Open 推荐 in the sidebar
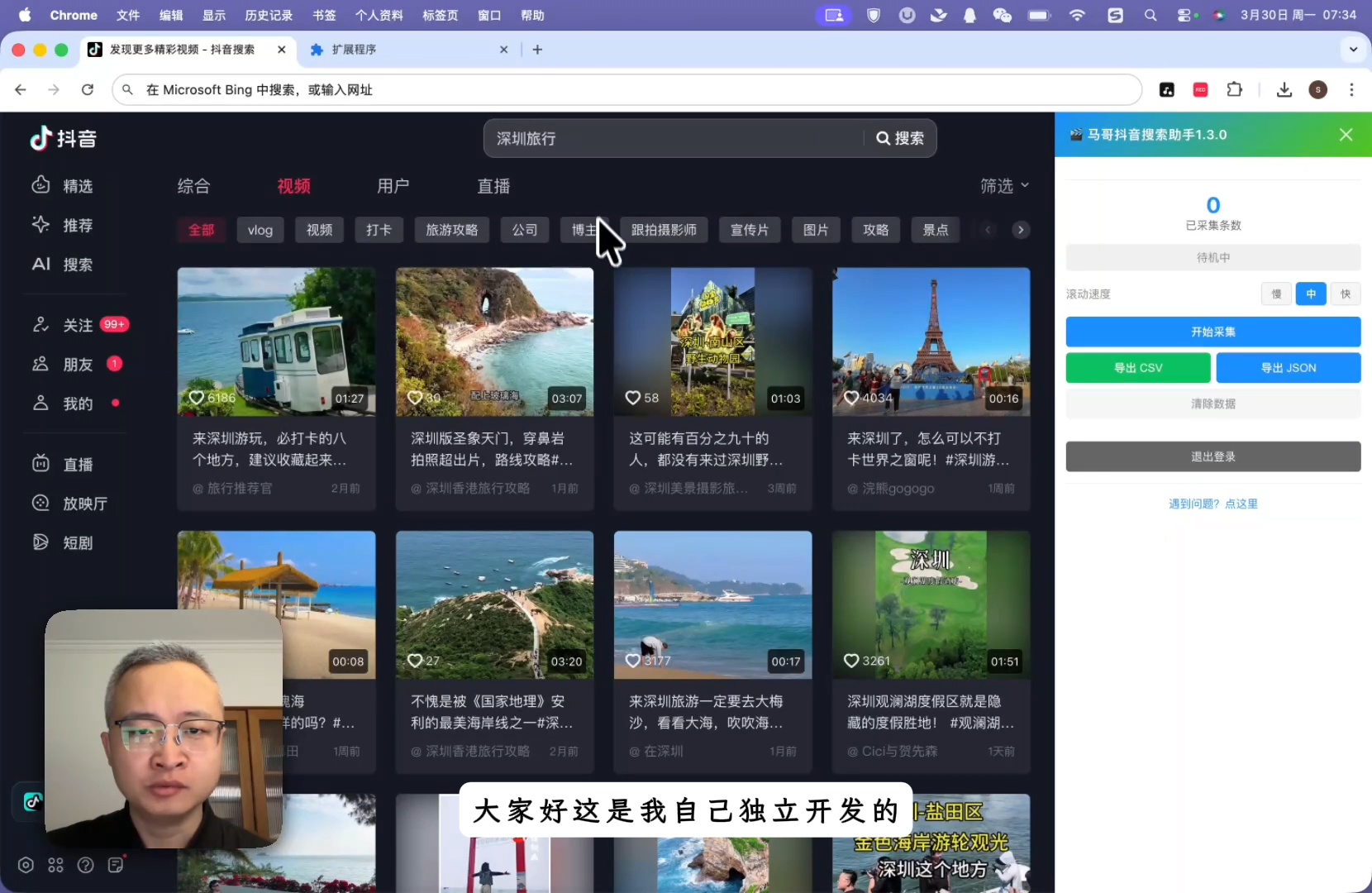1372x893 pixels. [62, 225]
